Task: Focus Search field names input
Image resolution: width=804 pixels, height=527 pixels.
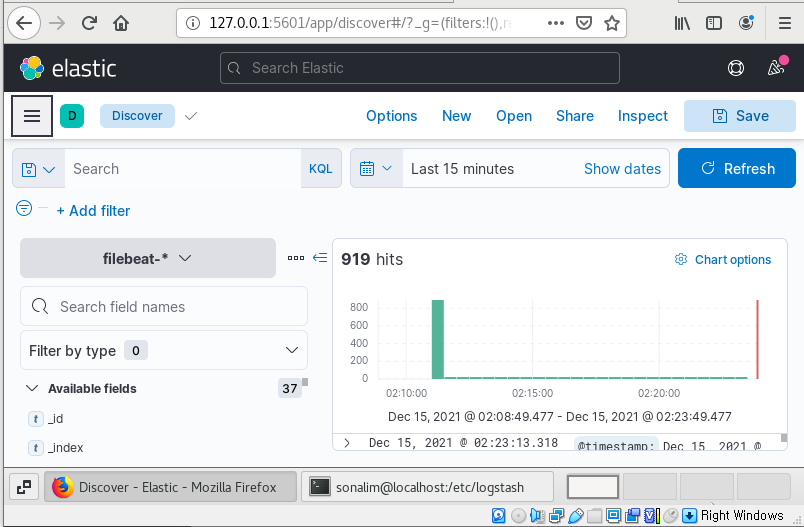Action: coord(164,307)
